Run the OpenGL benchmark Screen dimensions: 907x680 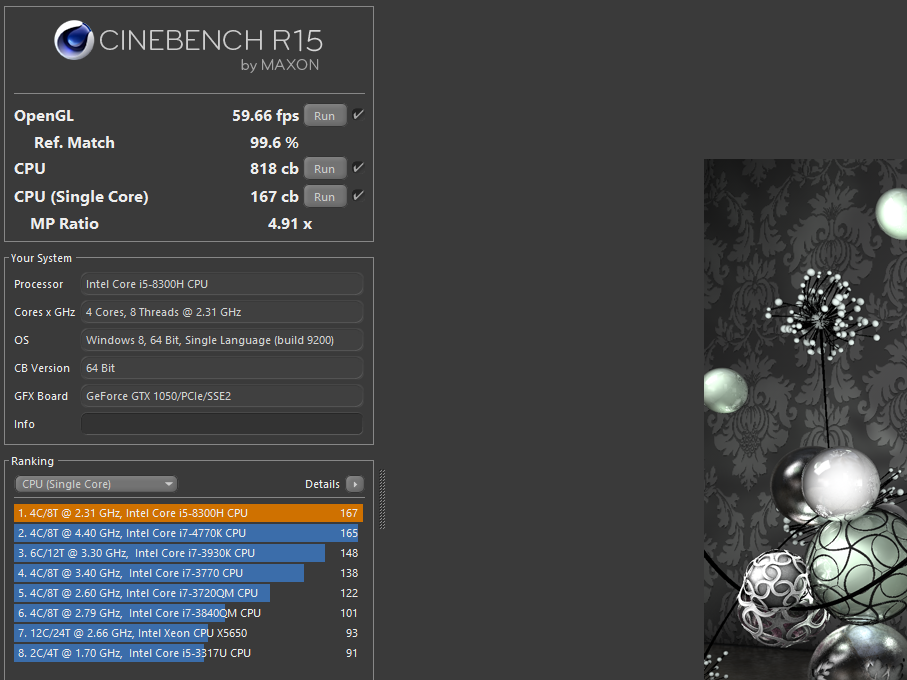[325, 116]
